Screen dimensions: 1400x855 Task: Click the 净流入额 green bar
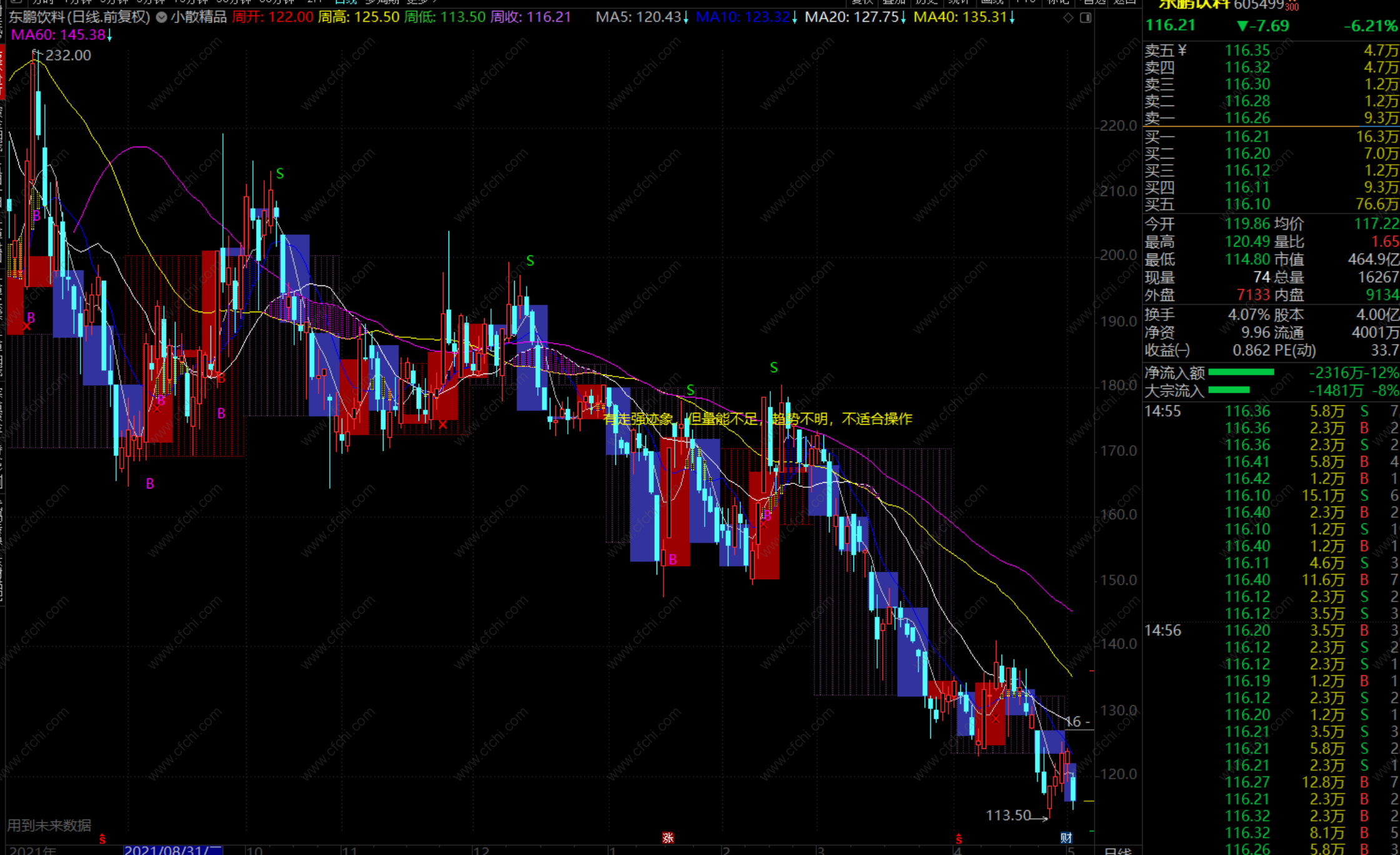[1241, 373]
